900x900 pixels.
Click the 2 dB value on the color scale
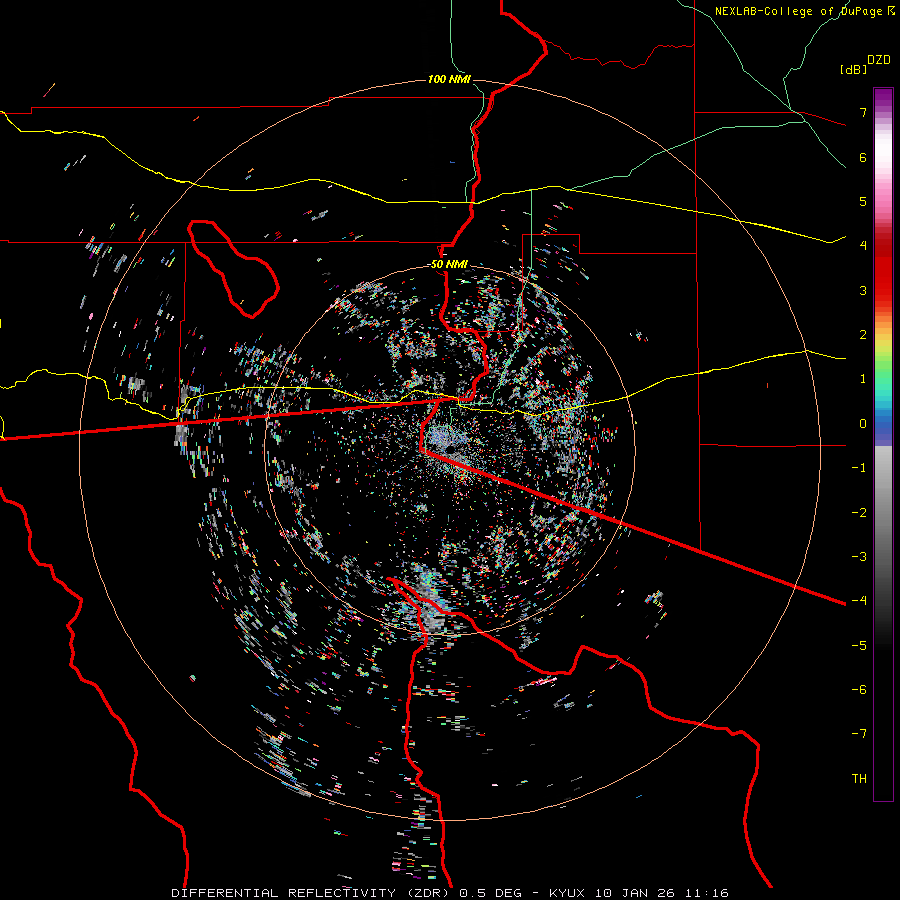[863, 335]
